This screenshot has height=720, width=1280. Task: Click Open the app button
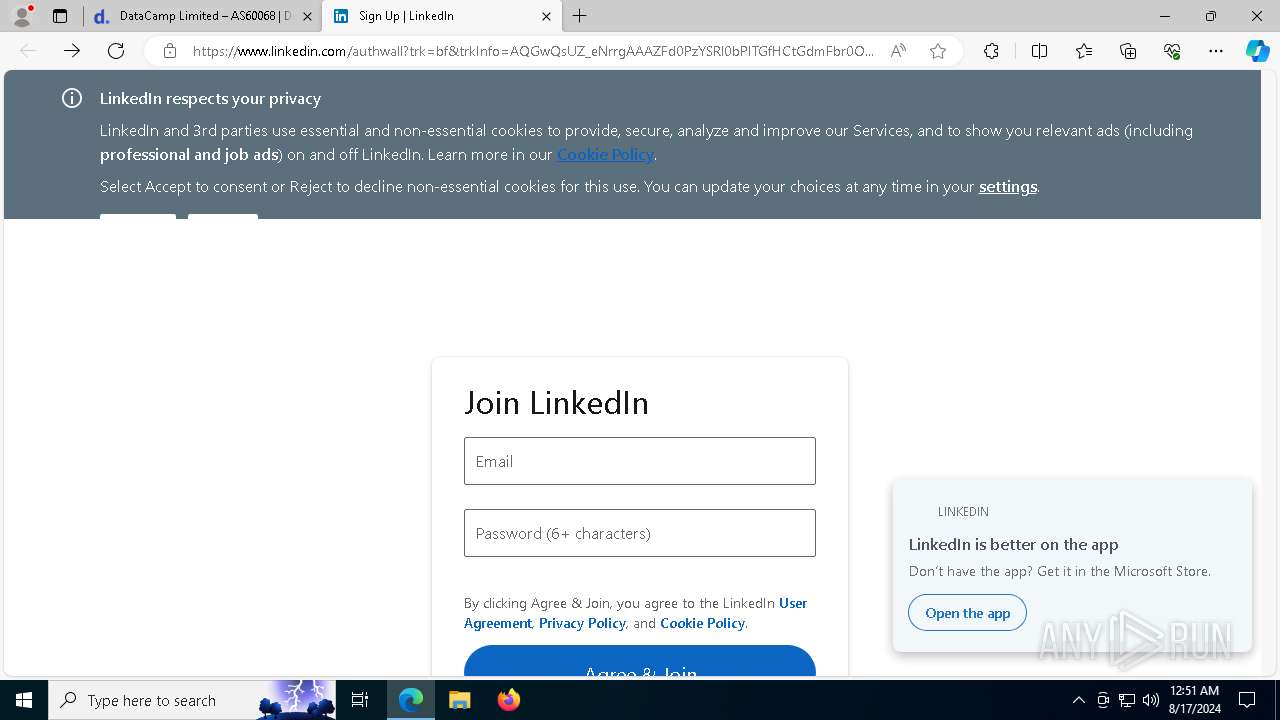pyautogui.click(x=967, y=613)
